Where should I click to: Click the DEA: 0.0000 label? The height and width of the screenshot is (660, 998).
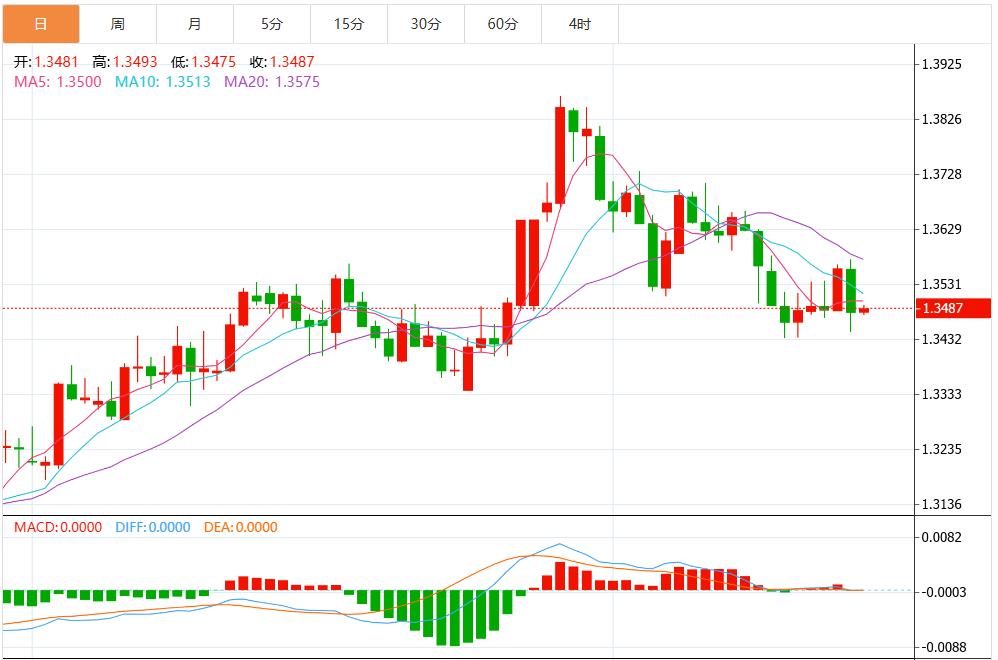[240, 527]
